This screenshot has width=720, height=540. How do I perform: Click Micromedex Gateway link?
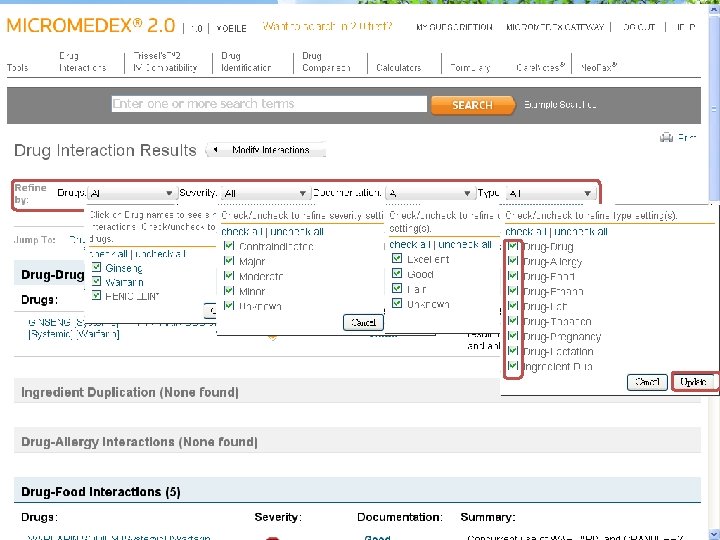[x=555, y=27]
